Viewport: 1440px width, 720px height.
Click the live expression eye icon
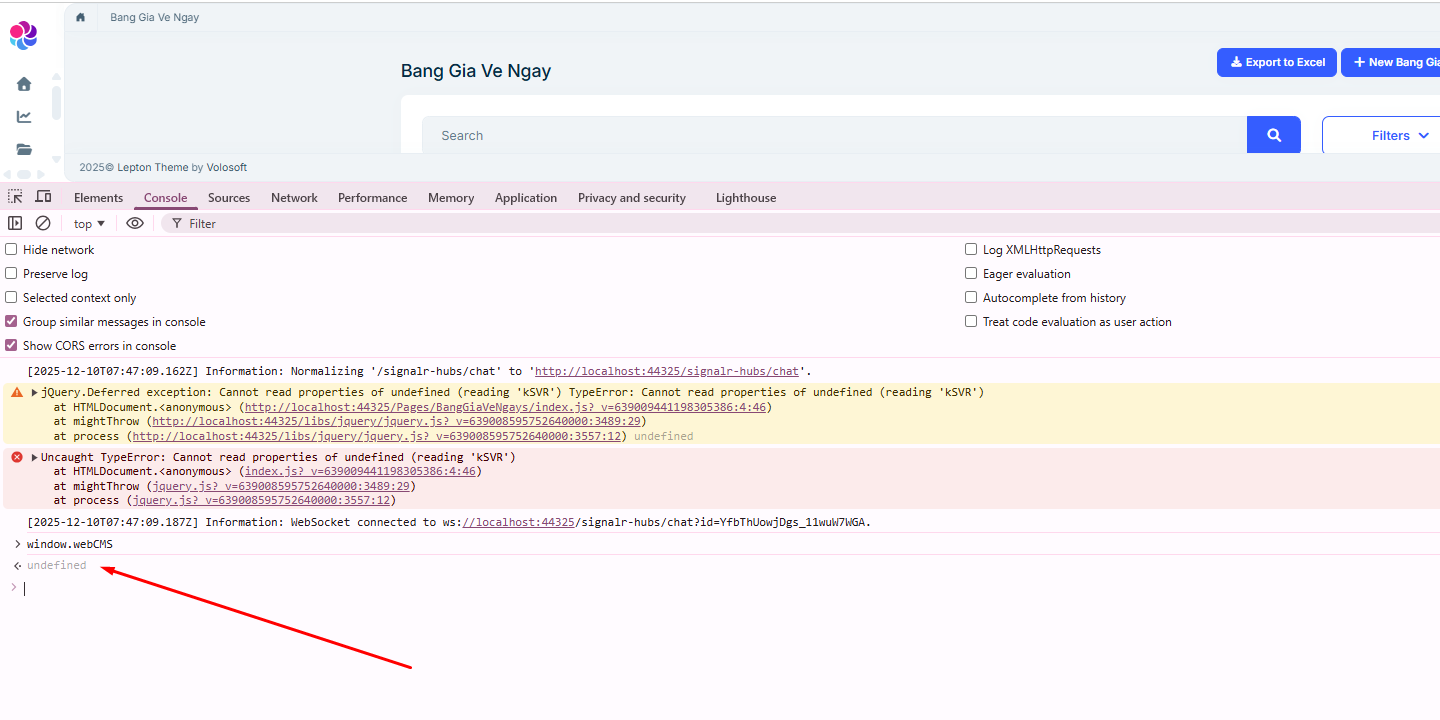click(x=135, y=223)
